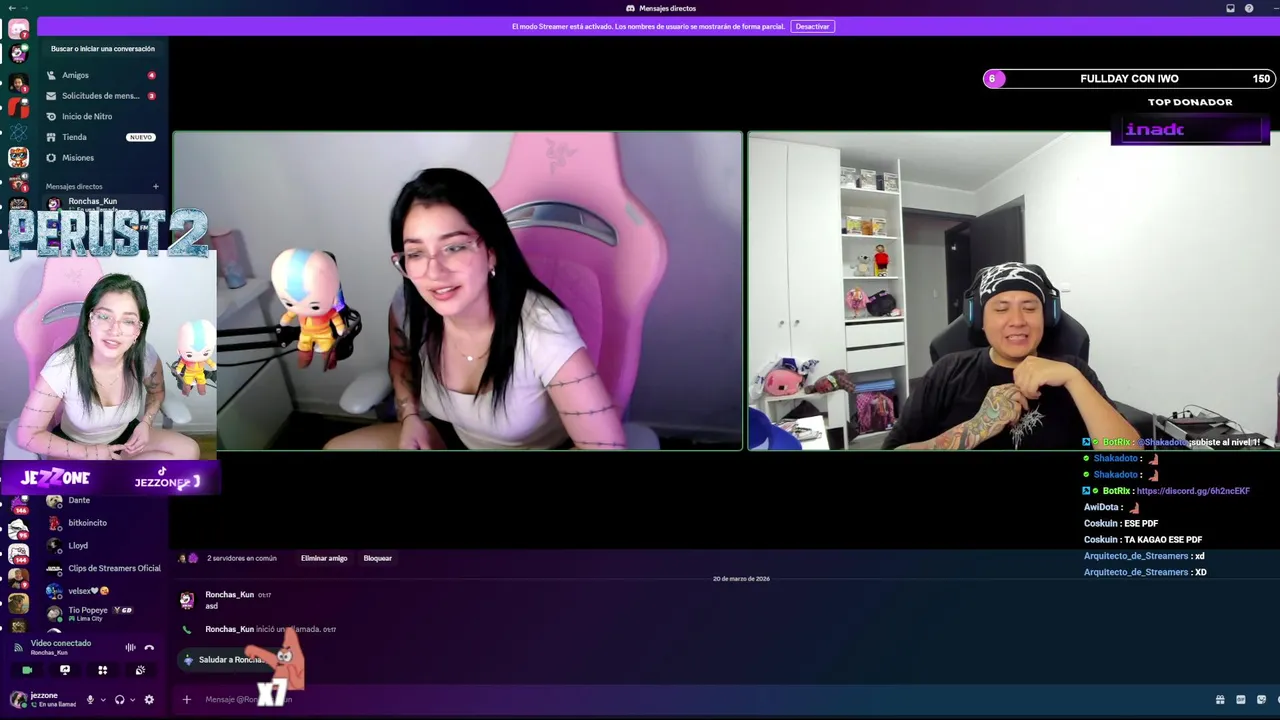
Task: Deafen with the headphones icon
Action: tap(119, 699)
